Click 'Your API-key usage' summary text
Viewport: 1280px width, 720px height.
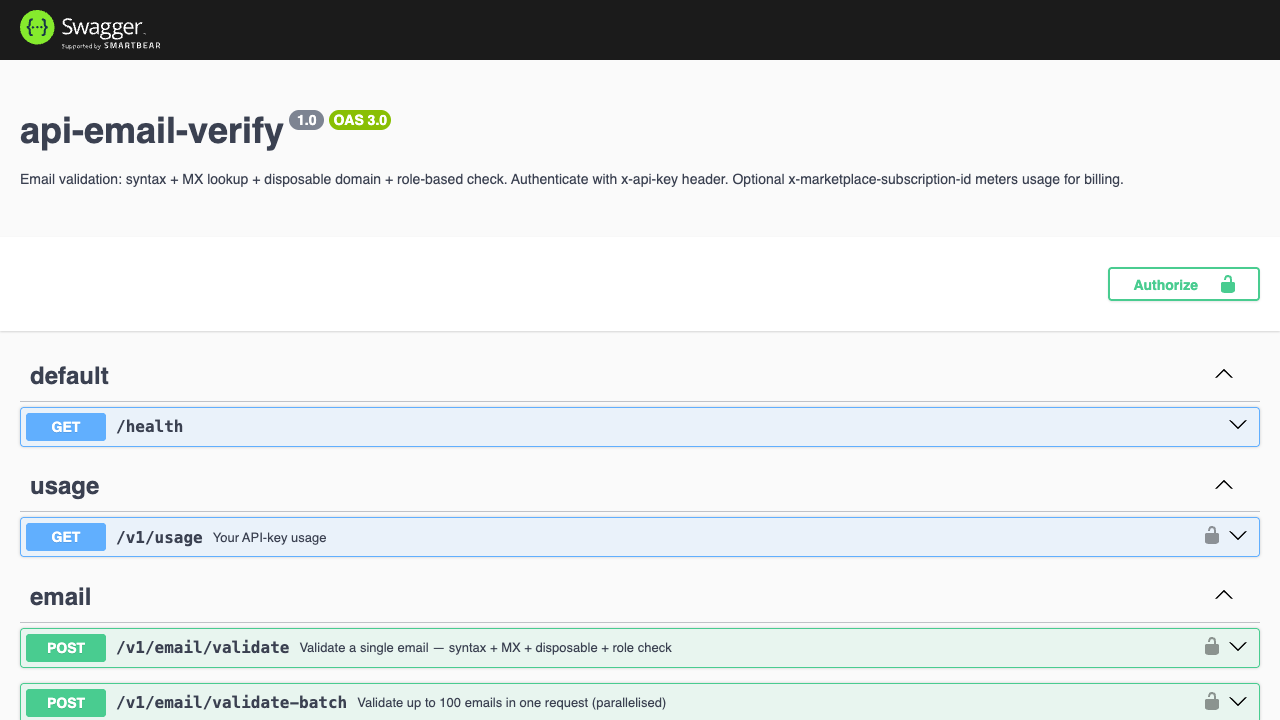(x=270, y=538)
